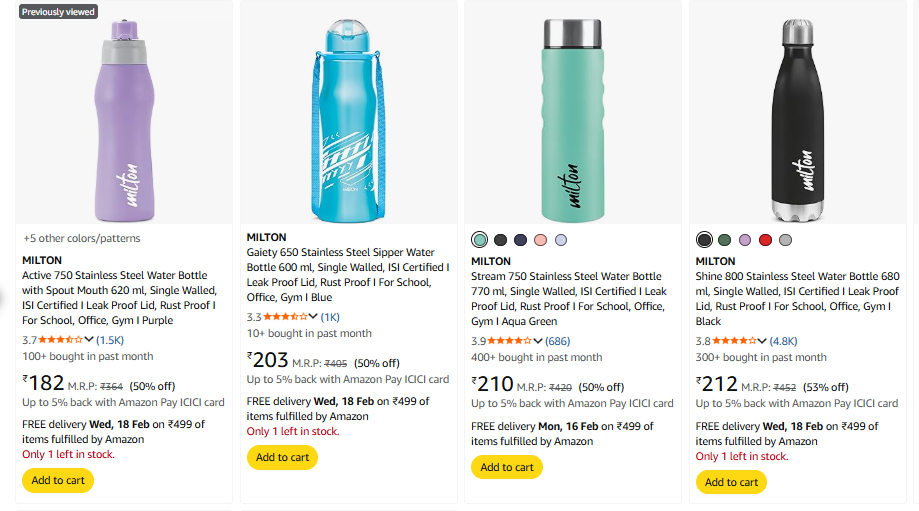Select lilac purple swatch on Shine 800
This screenshot has height=511, width=919.
(x=745, y=240)
